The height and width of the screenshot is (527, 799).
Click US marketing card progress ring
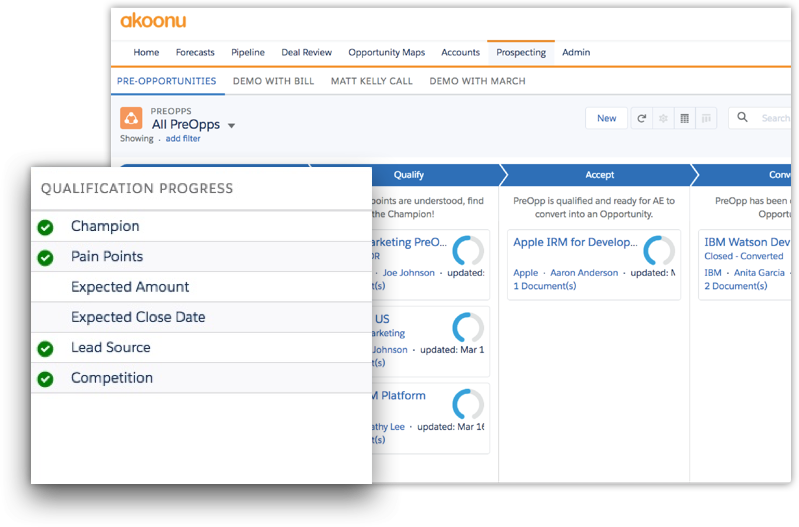467,328
